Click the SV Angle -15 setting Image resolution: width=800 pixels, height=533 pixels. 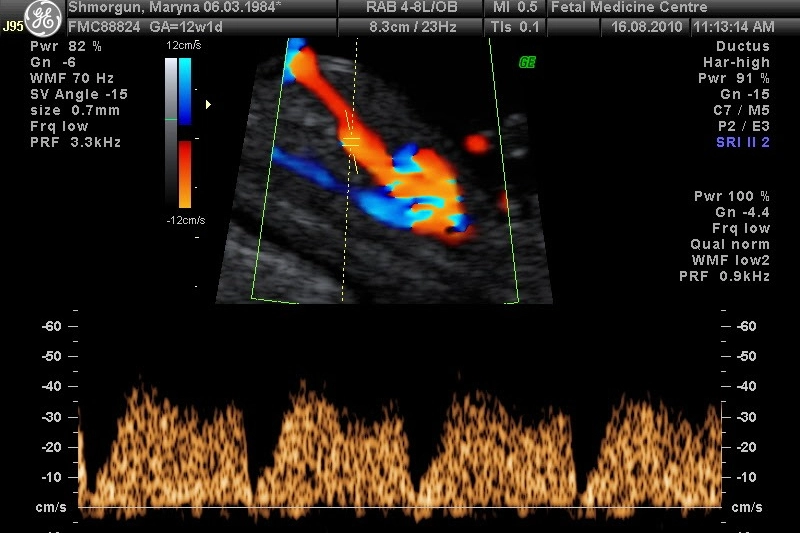(x=79, y=94)
